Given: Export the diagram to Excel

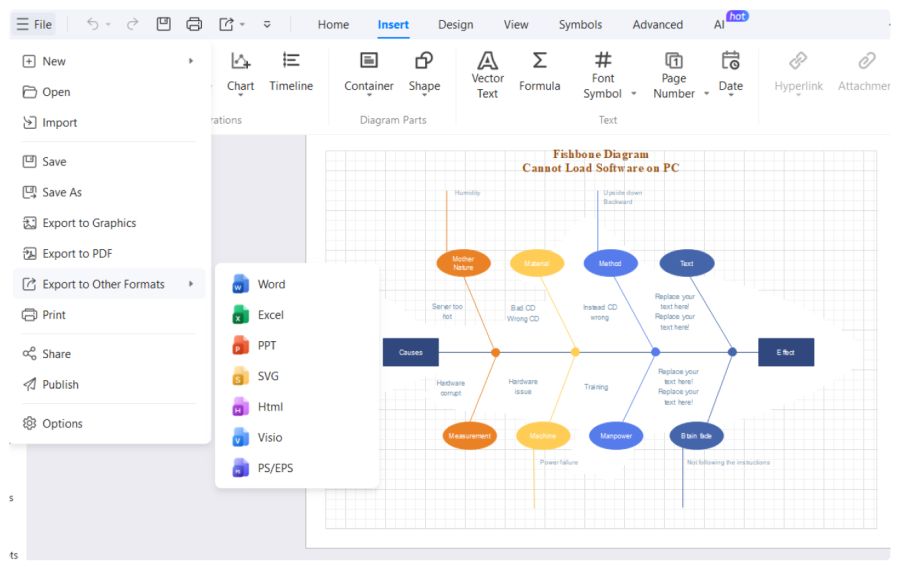Looking at the screenshot, I should tap(297, 315).
